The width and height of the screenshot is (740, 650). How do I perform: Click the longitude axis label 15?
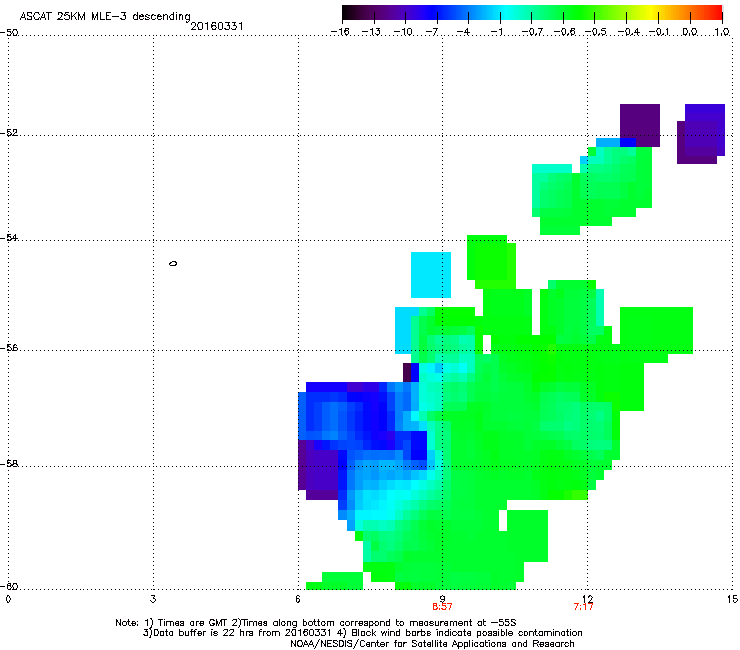click(x=732, y=599)
